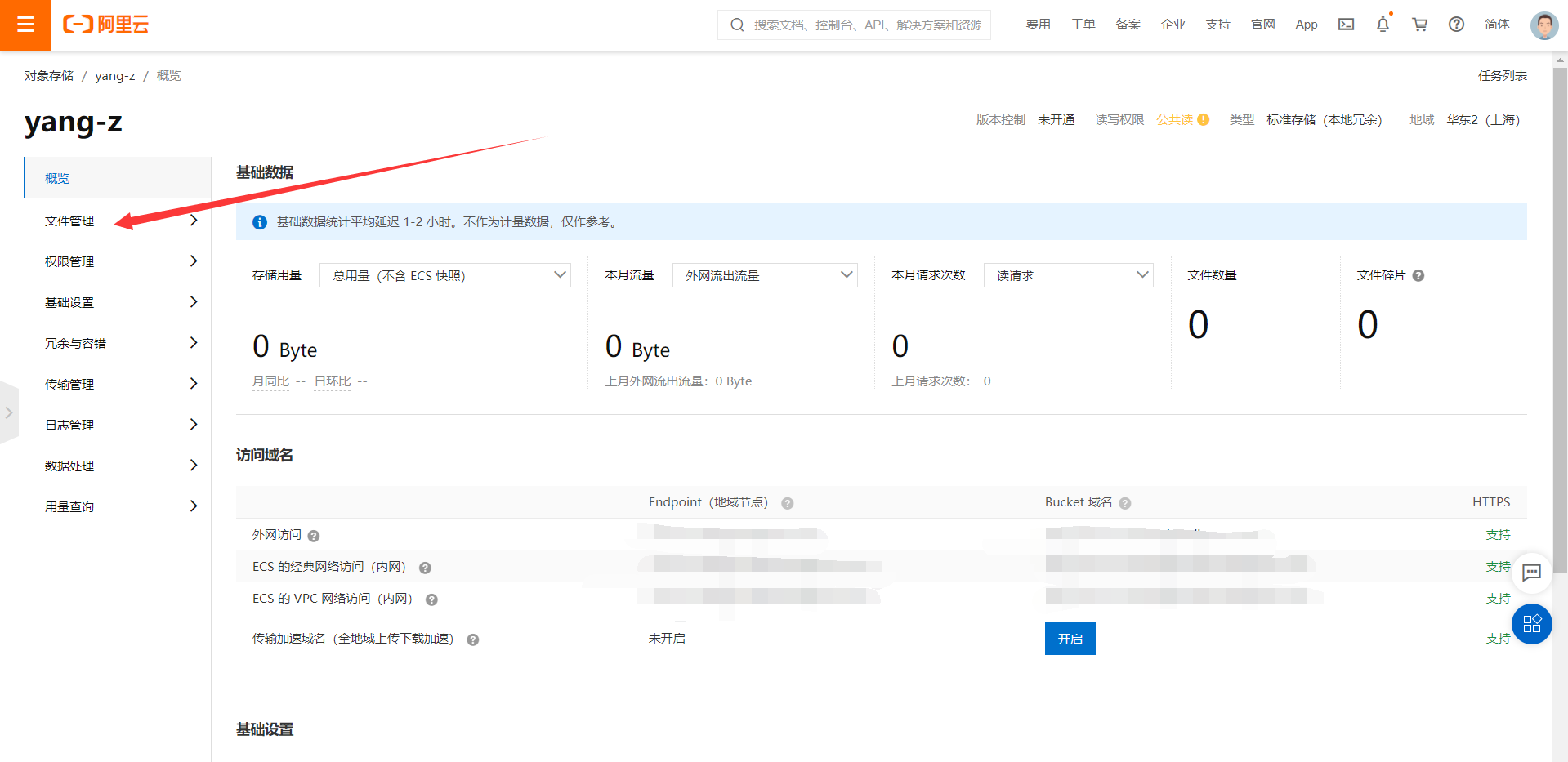Open the help question mark icon
1568x762 pixels.
coord(1456,25)
